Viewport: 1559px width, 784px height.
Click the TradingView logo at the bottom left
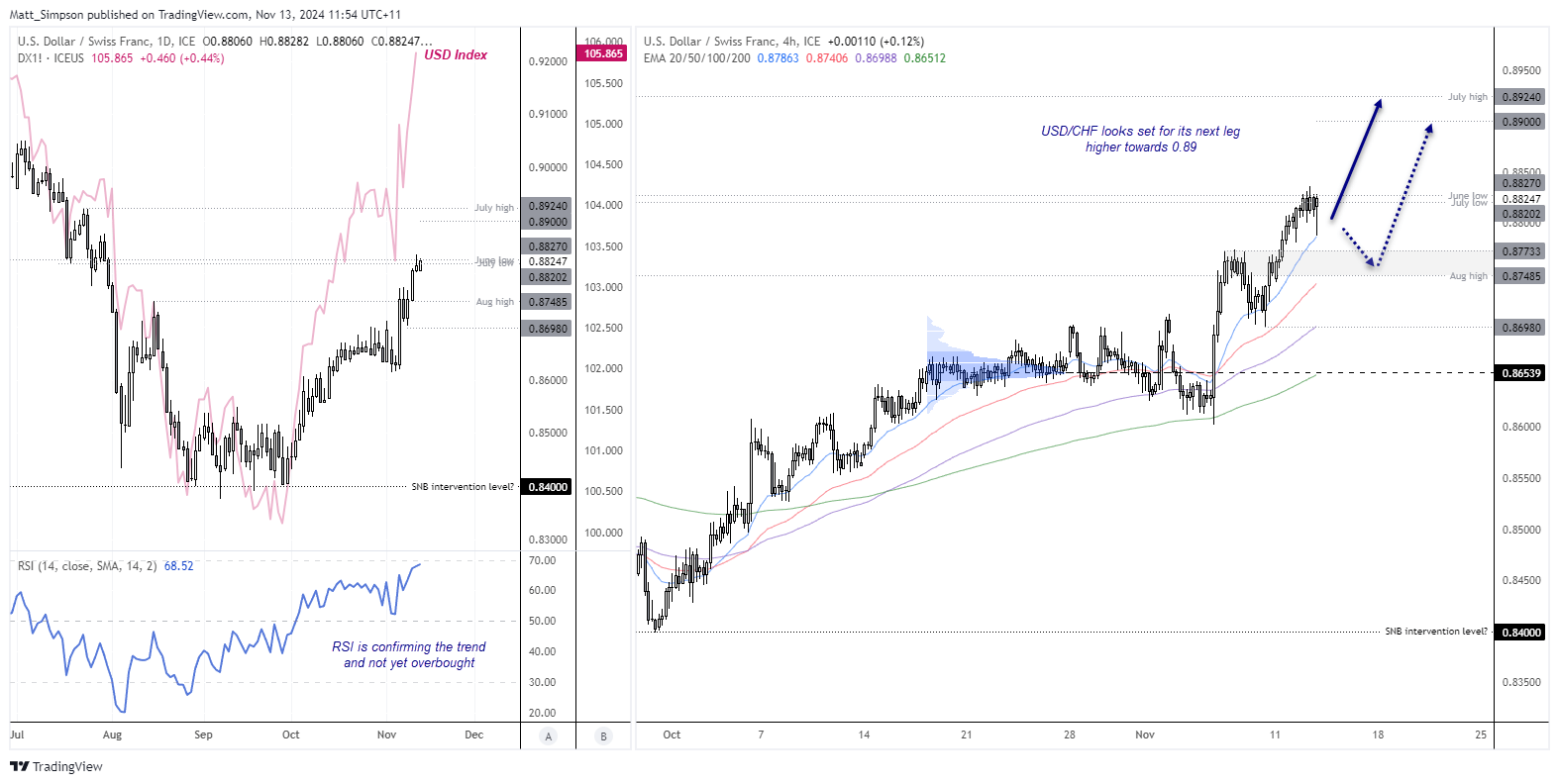pos(56,766)
